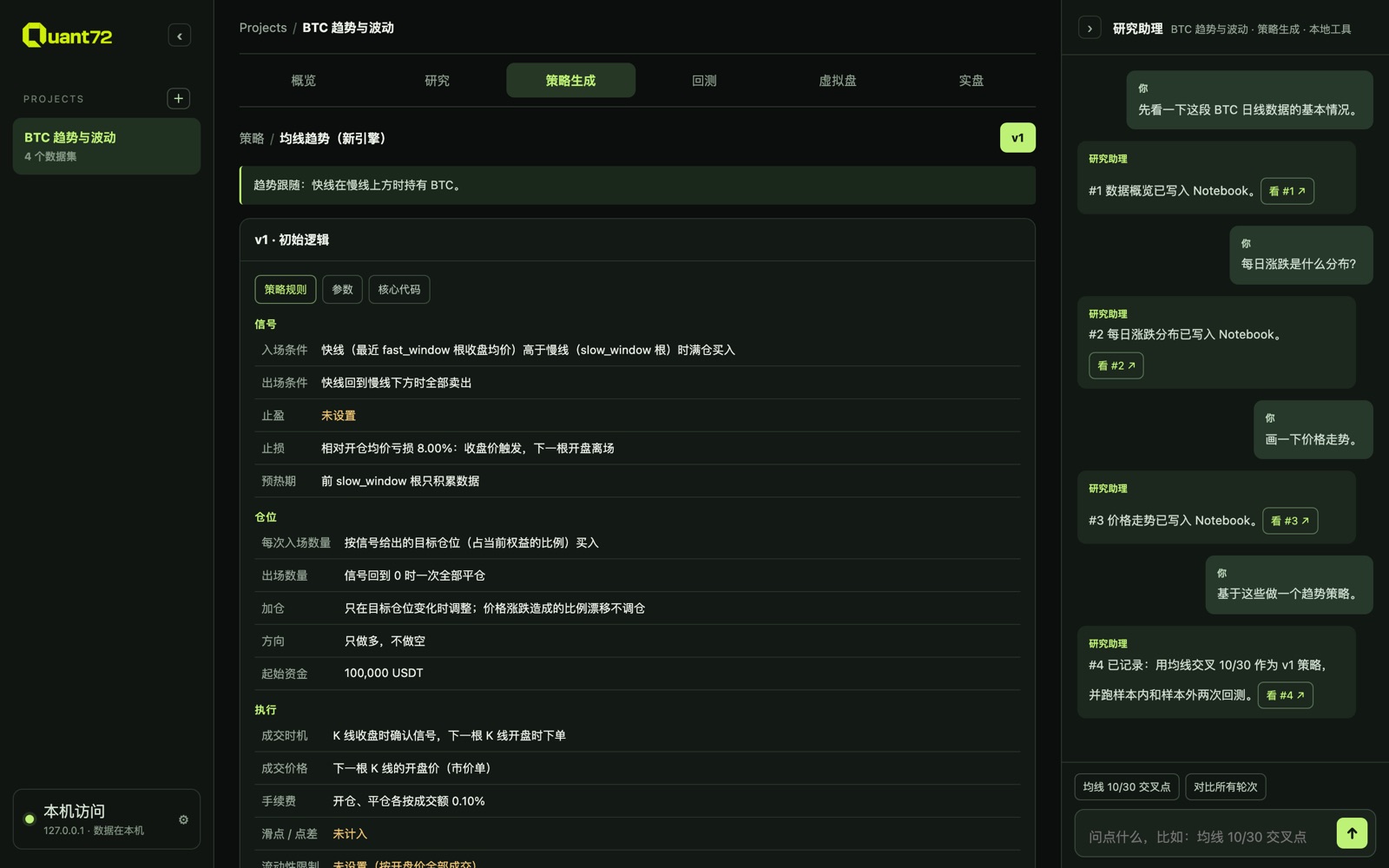Image resolution: width=1389 pixels, height=868 pixels.
Task: Choose the 均线 10/30 交叉点 suggestion chip
Action: (1127, 787)
